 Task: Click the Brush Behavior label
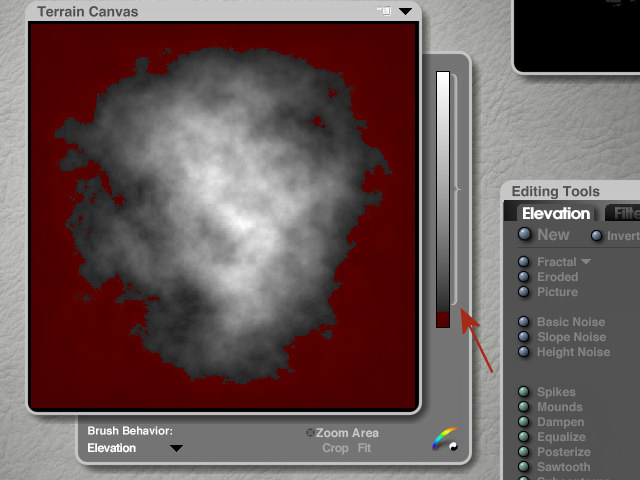130,431
